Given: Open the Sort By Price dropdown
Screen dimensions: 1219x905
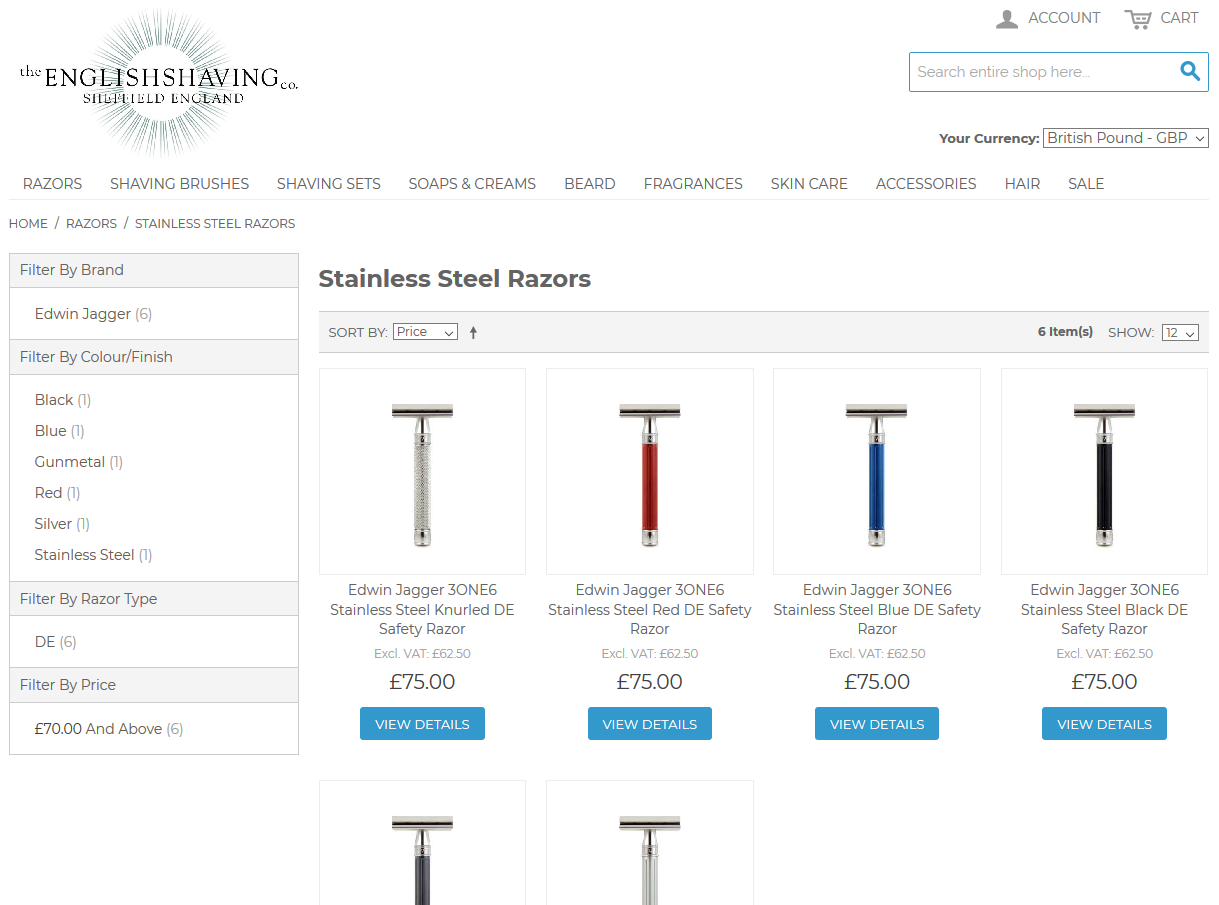Looking at the screenshot, I should coord(425,332).
